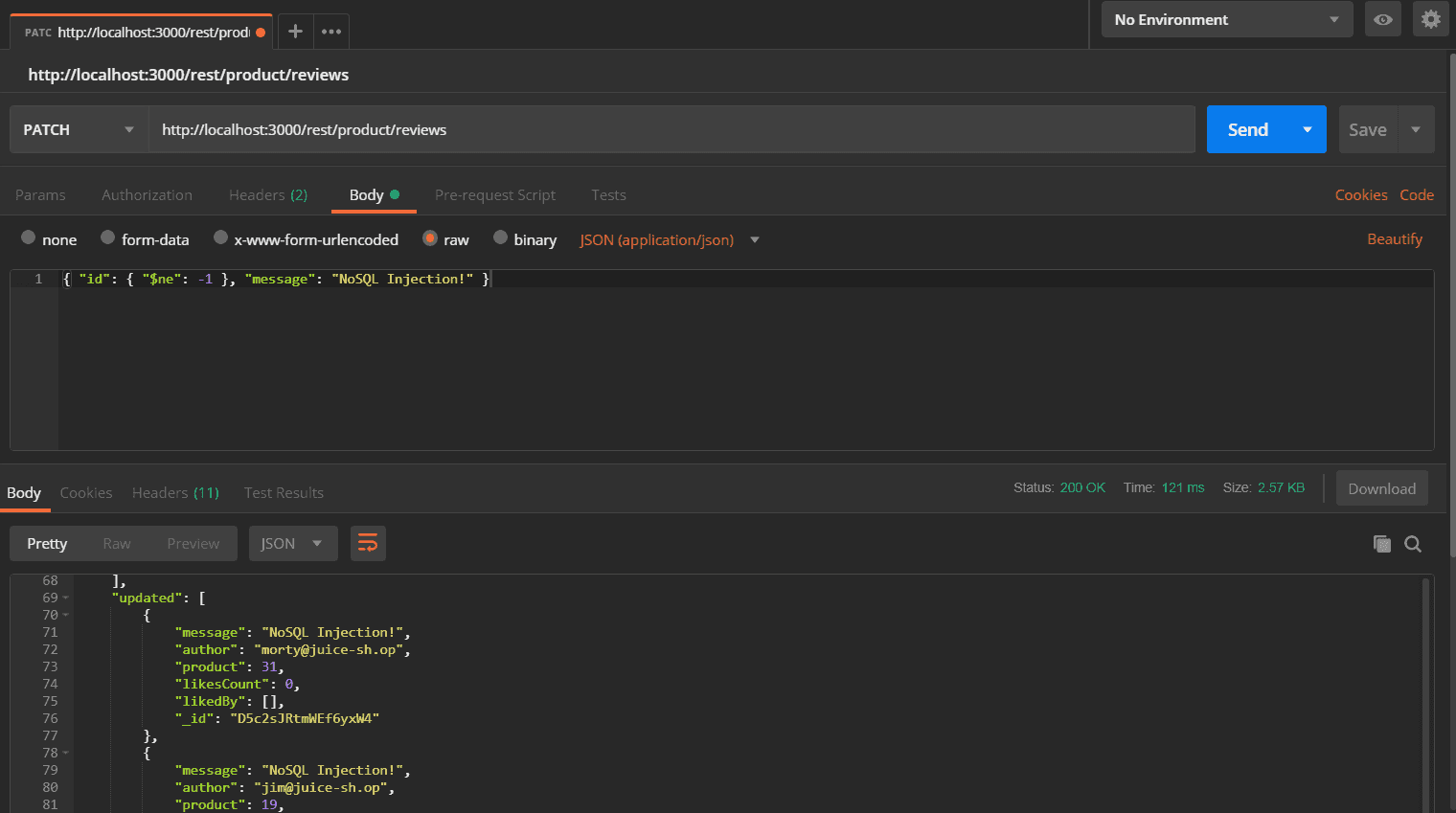Click the request URL input field

pyautogui.click(x=671, y=129)
